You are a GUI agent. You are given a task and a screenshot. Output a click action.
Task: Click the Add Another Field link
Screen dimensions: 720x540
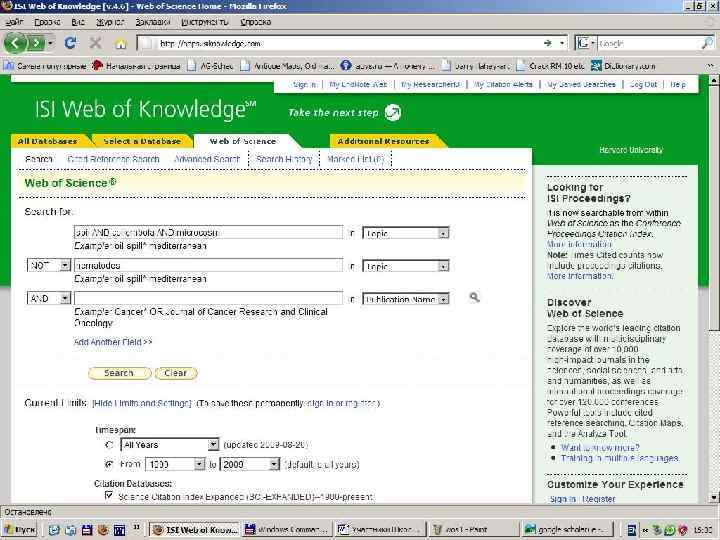tap(113, 342)
